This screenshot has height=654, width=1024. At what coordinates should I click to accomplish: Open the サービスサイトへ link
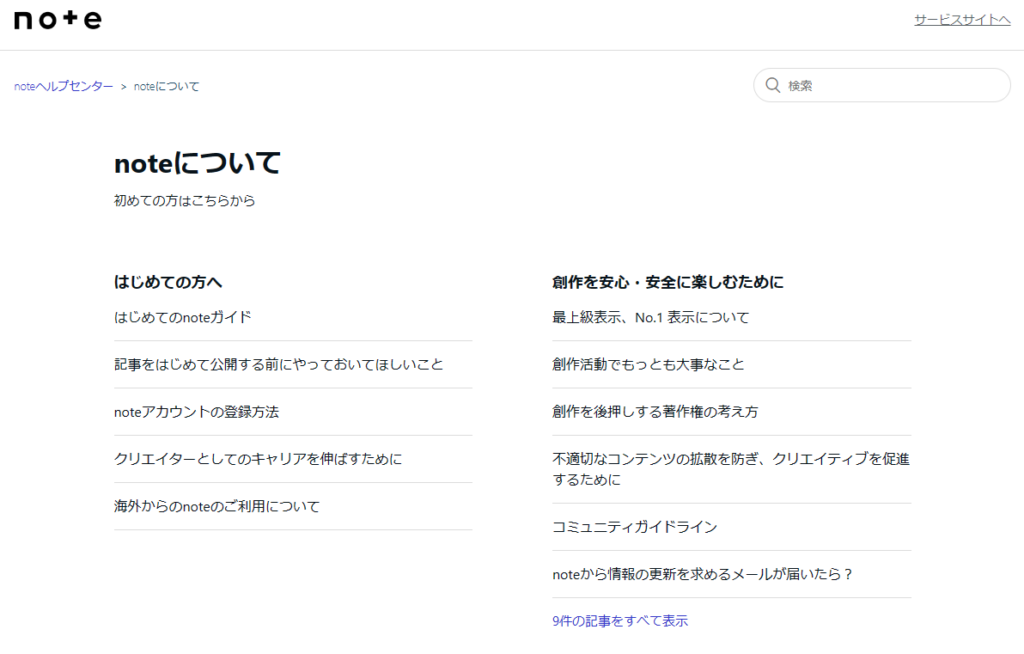tap(962, 20)
